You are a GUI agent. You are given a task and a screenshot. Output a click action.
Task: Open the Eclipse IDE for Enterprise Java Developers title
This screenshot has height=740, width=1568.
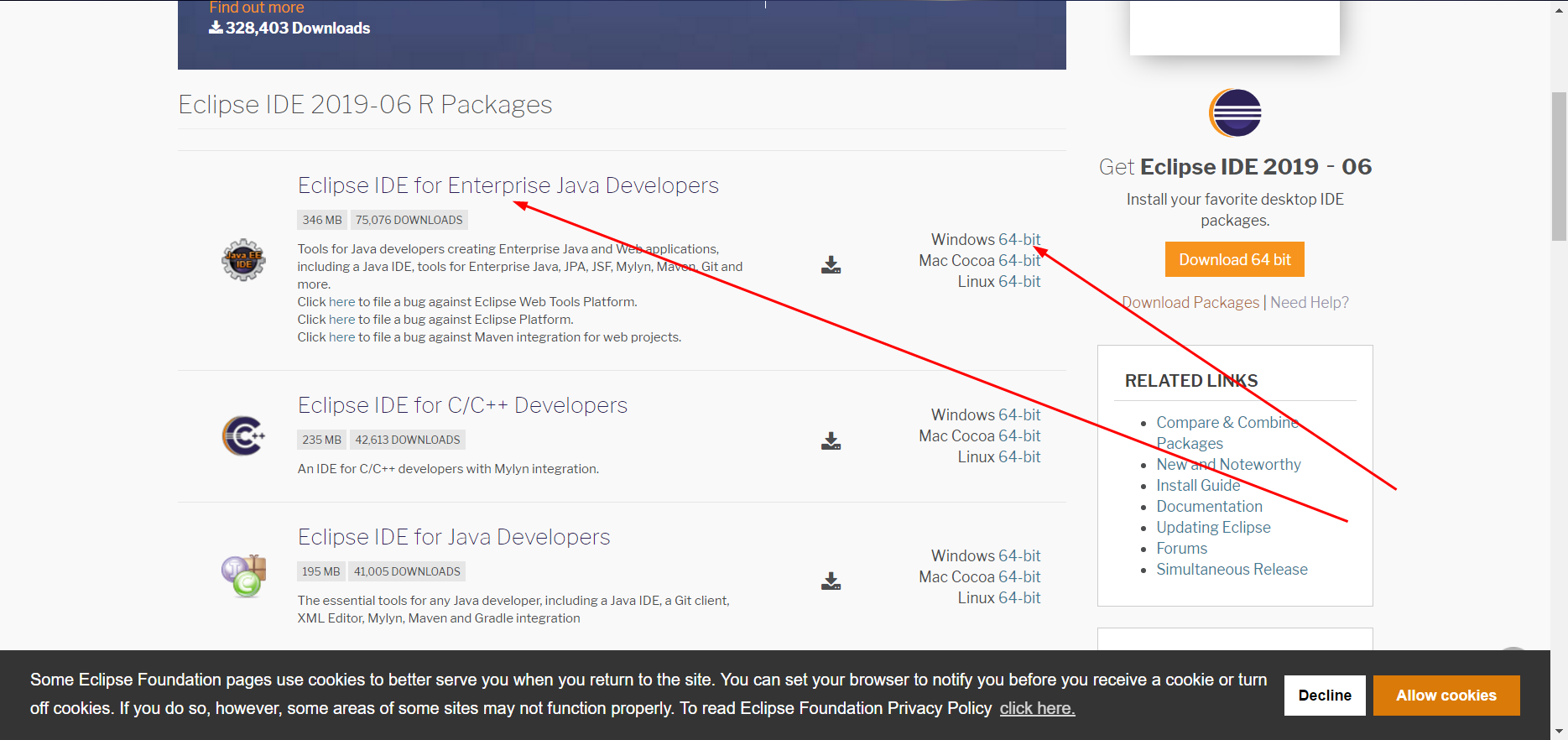(508, 185)
